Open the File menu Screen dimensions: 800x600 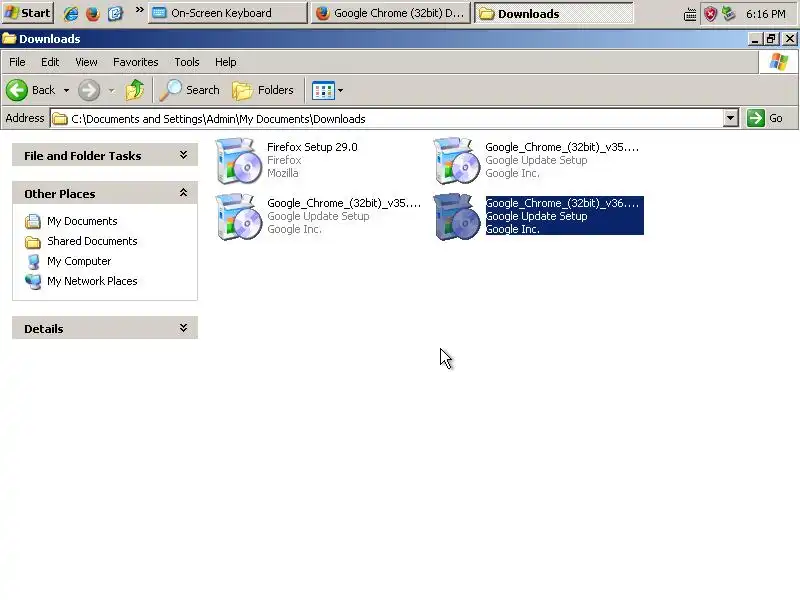(17, 62)
